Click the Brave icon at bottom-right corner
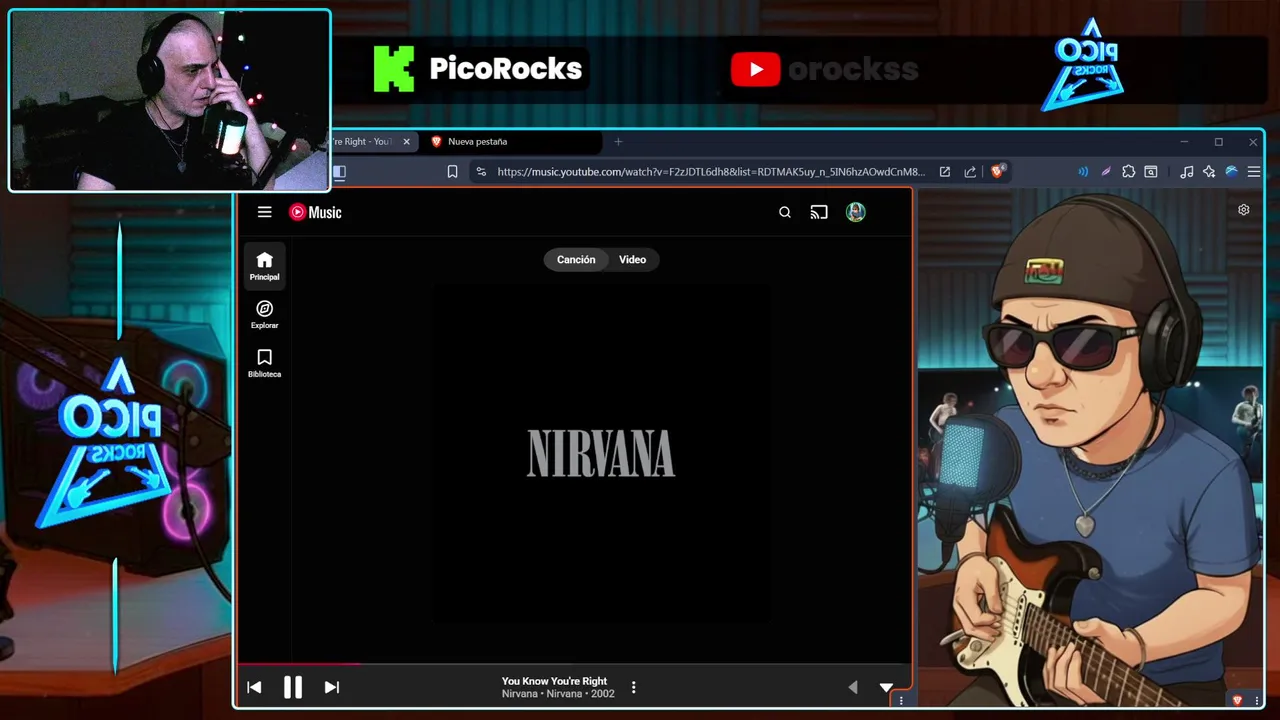 click(1237, 700)
